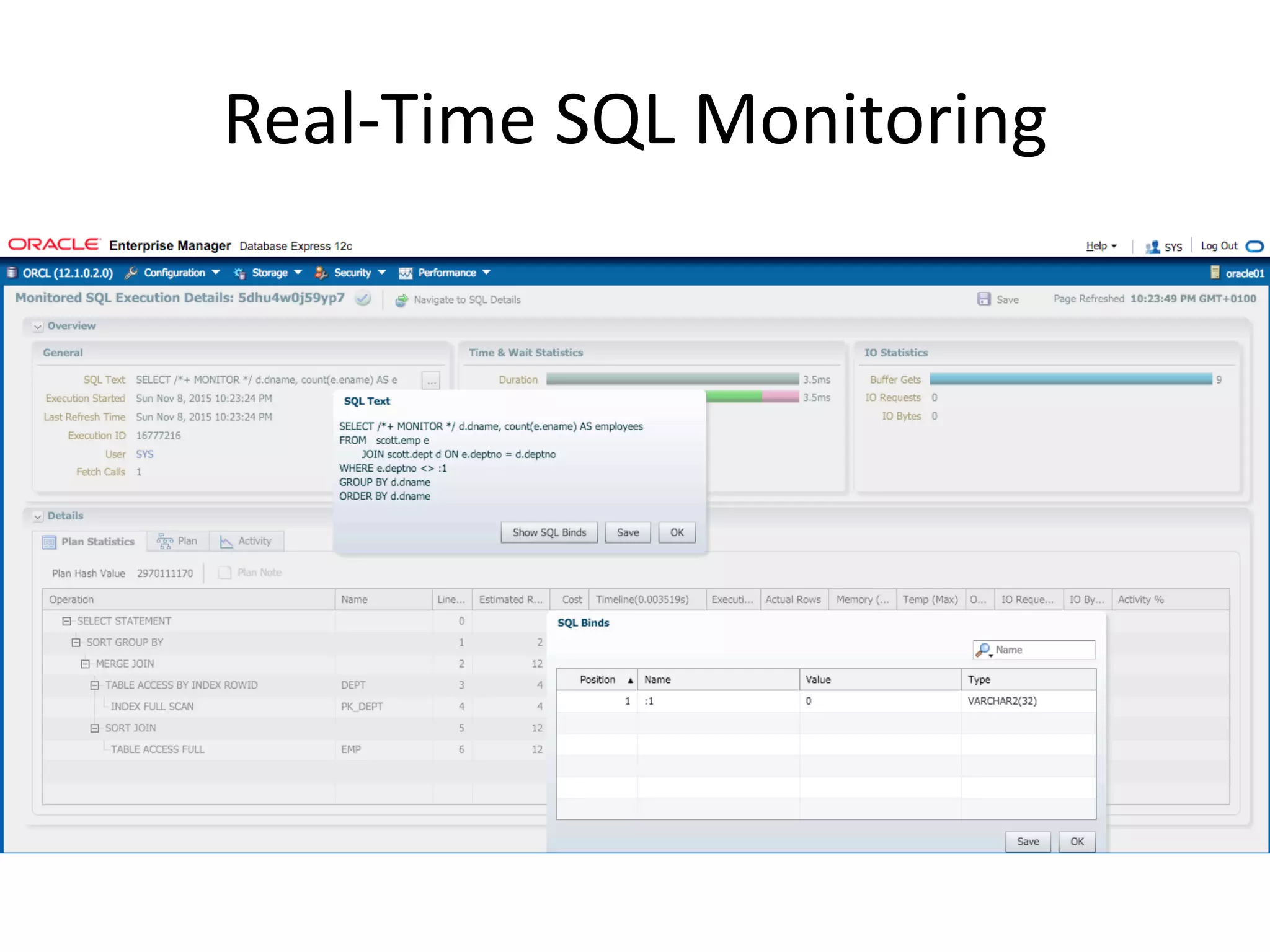Click ORCL (12.1.0.2.0) menu item
Viewport: 1270px width, 952px height.
click(x=68, y=273)
